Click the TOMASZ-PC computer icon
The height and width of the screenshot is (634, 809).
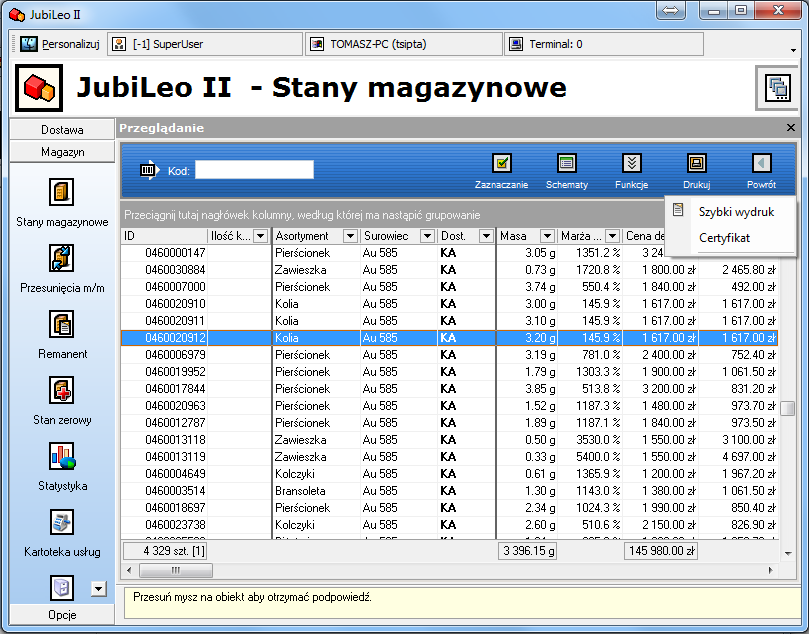317,44
